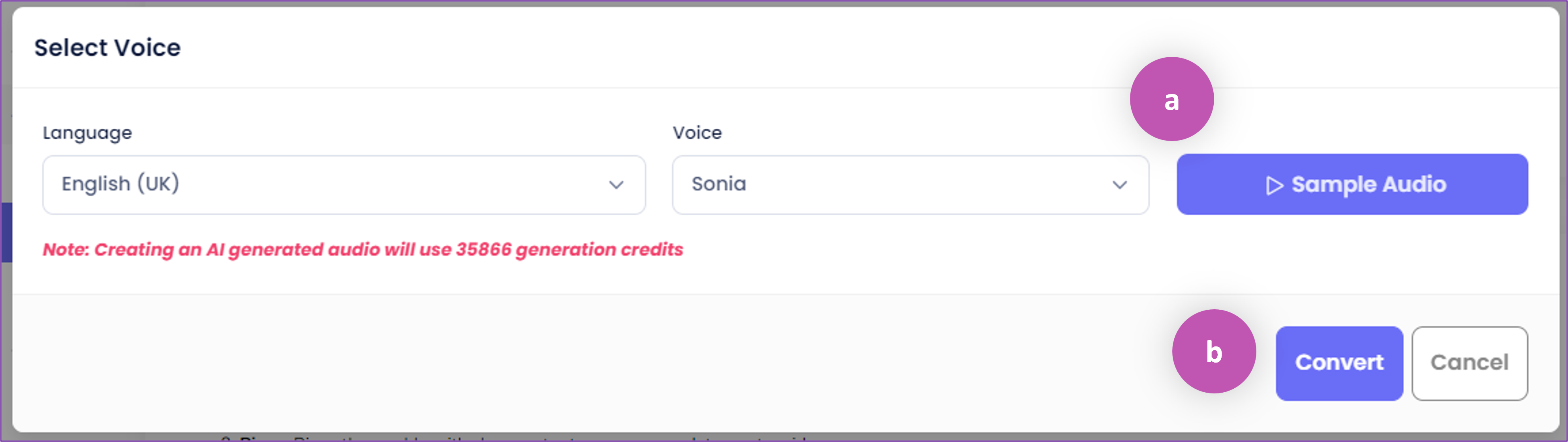Click the chevron arrow in Language field

(616, 185)
